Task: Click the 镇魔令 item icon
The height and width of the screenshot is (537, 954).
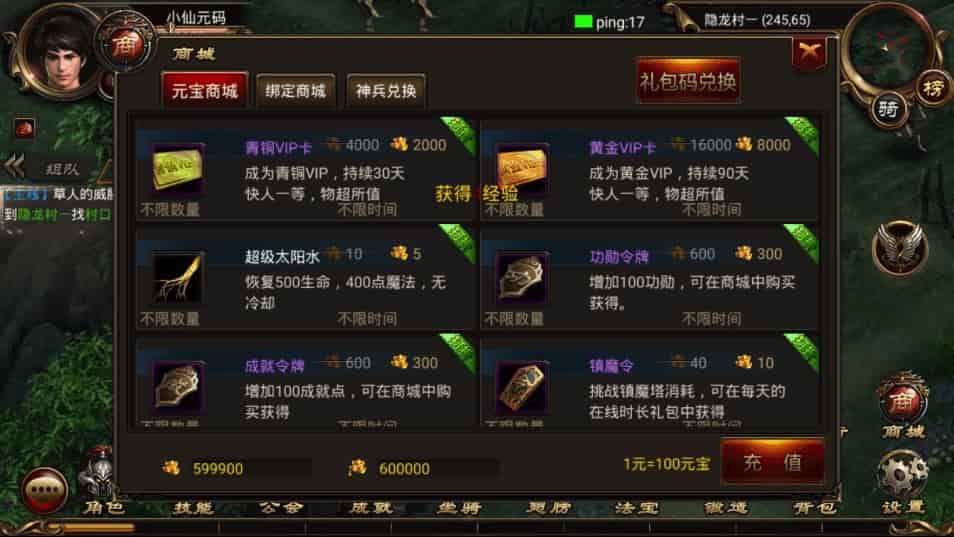Action: click(x=522, y=387)
